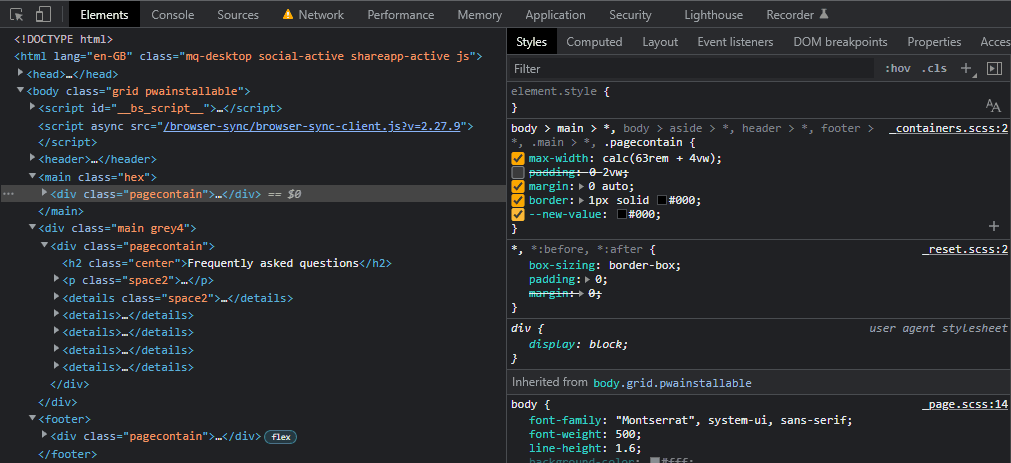Click the Recorder flask icon

point(823,14)
